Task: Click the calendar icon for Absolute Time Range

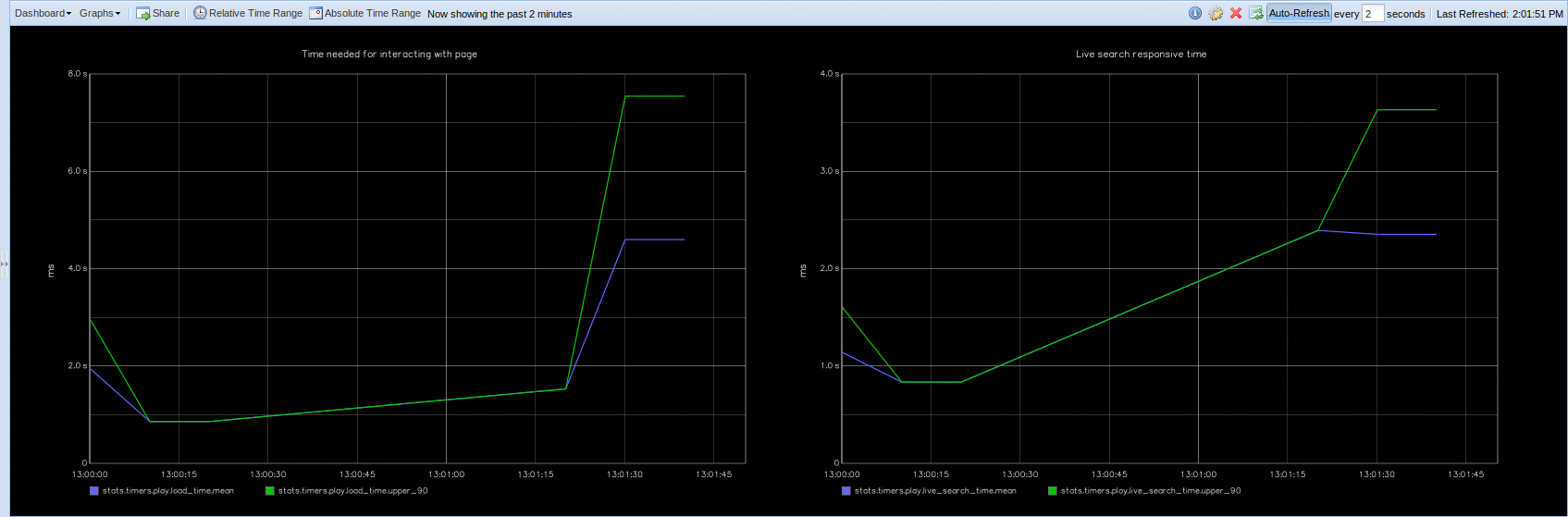Action: tap(315, 13)
